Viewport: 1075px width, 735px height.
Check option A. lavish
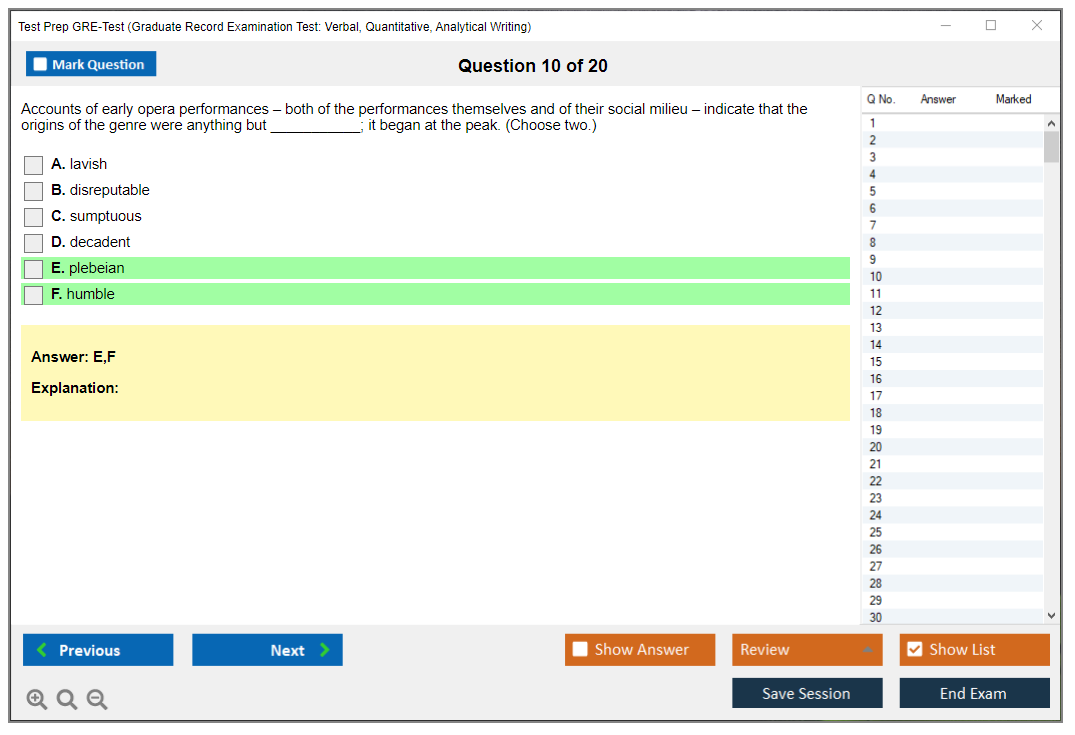point(34,165)
